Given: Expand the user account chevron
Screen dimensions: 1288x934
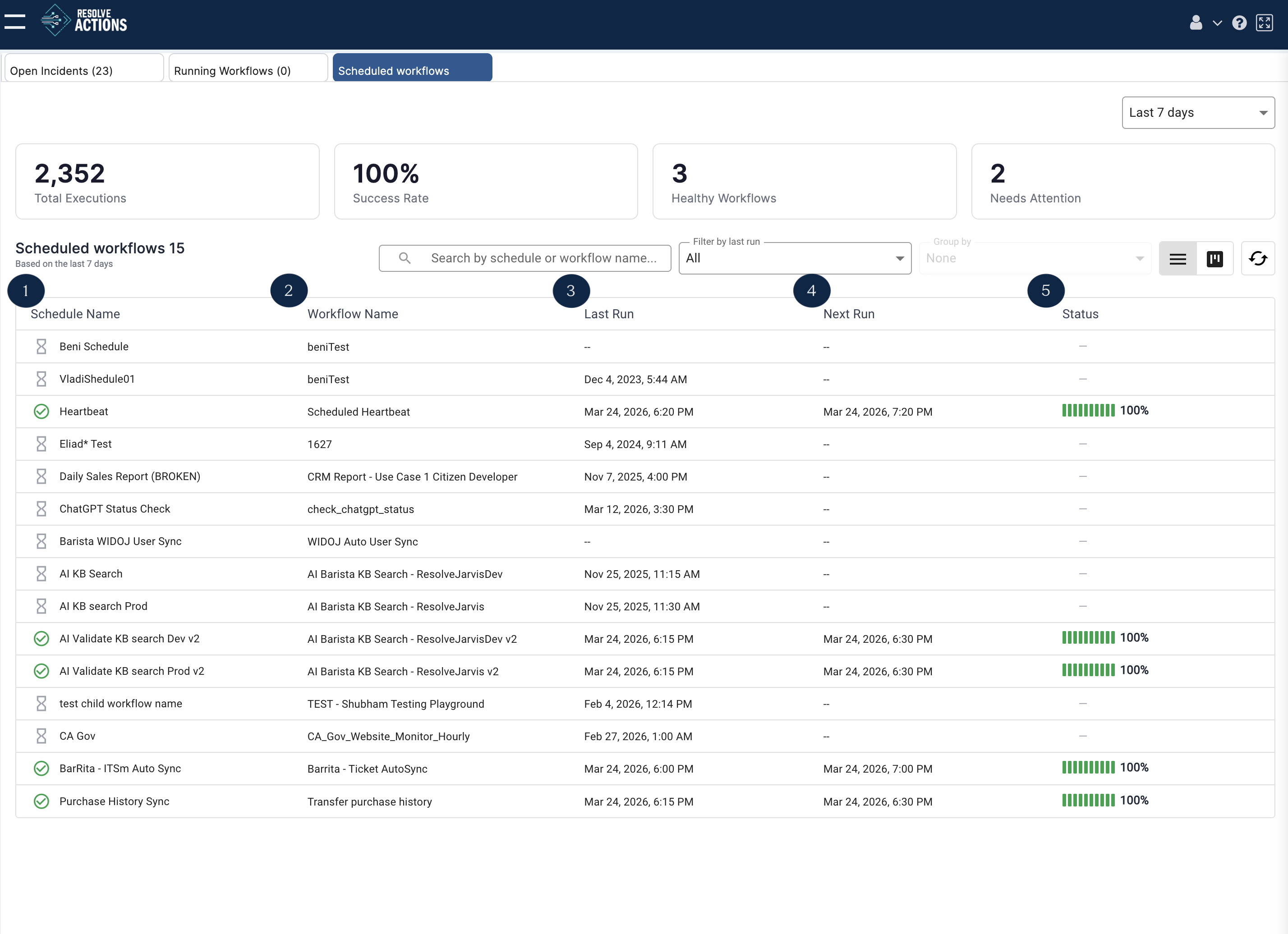Looking at the screenshot, I should click(x=1217, y=23).
